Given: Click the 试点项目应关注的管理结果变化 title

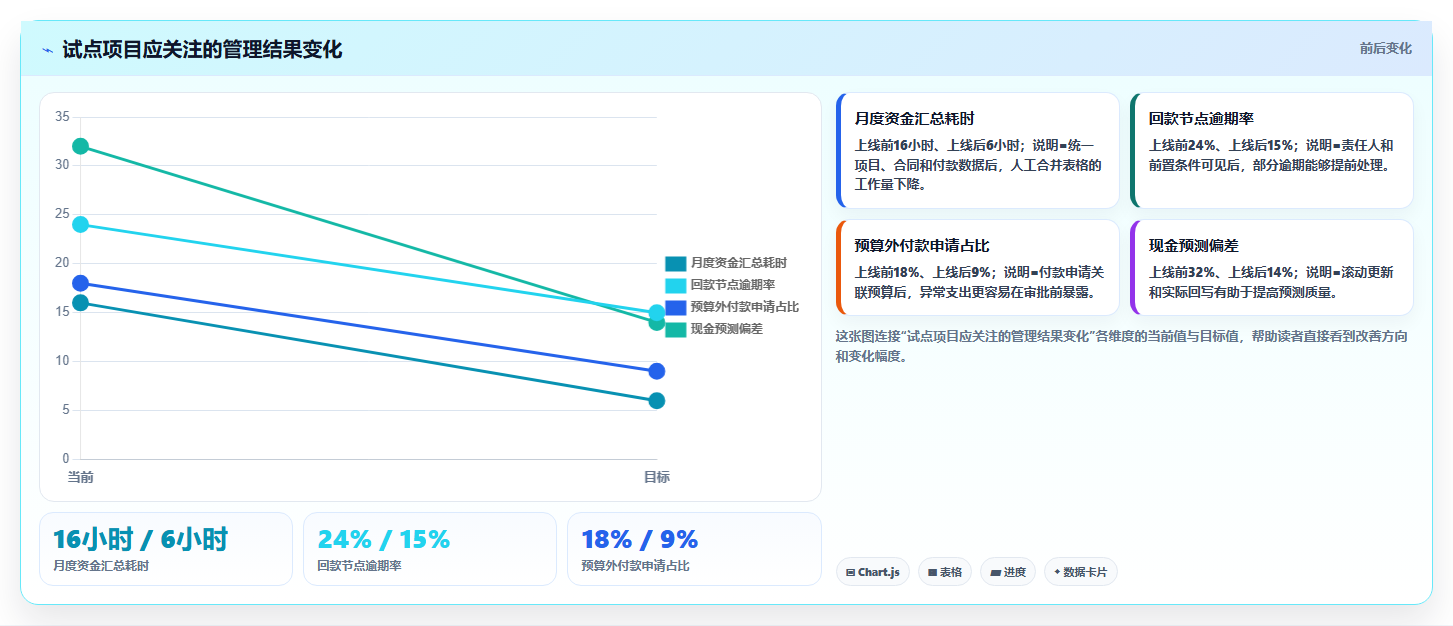Looking at the screenshot, I should click(x=202, y=50).
